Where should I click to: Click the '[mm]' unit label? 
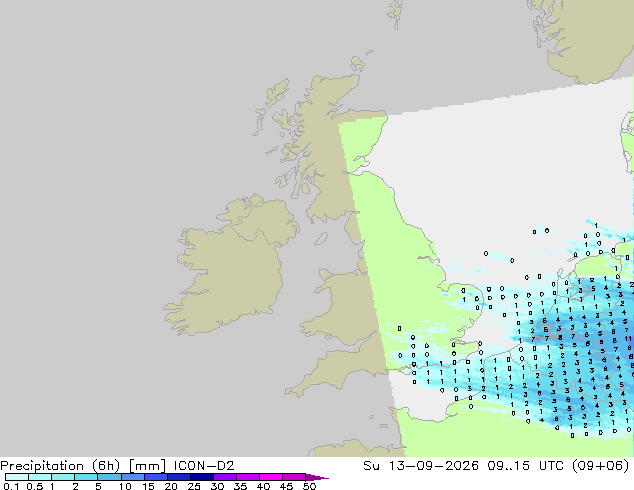pyautogui.click(x=147, y=466)
